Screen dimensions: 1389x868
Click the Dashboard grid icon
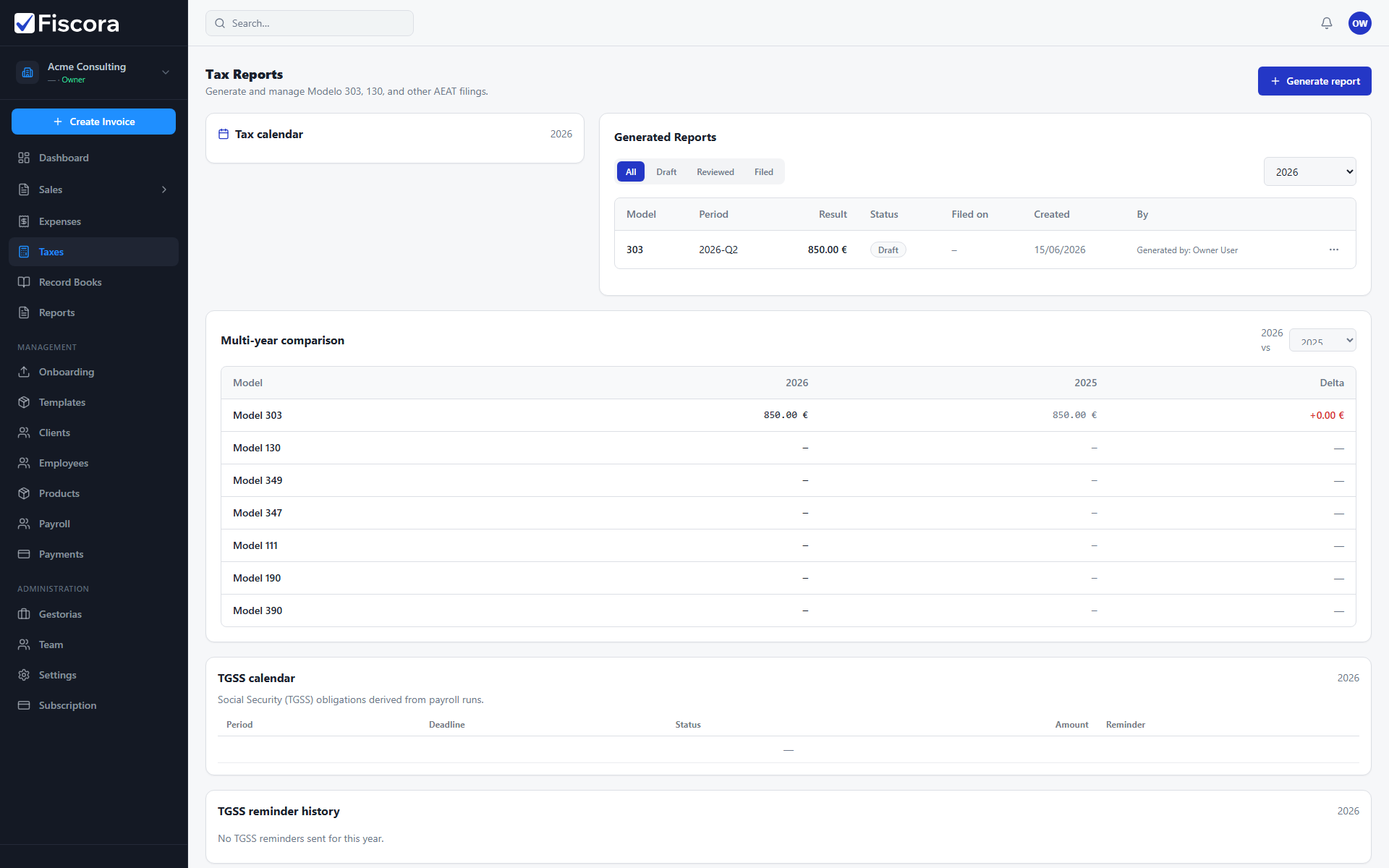pyautogui.click(x=24, y=158)
